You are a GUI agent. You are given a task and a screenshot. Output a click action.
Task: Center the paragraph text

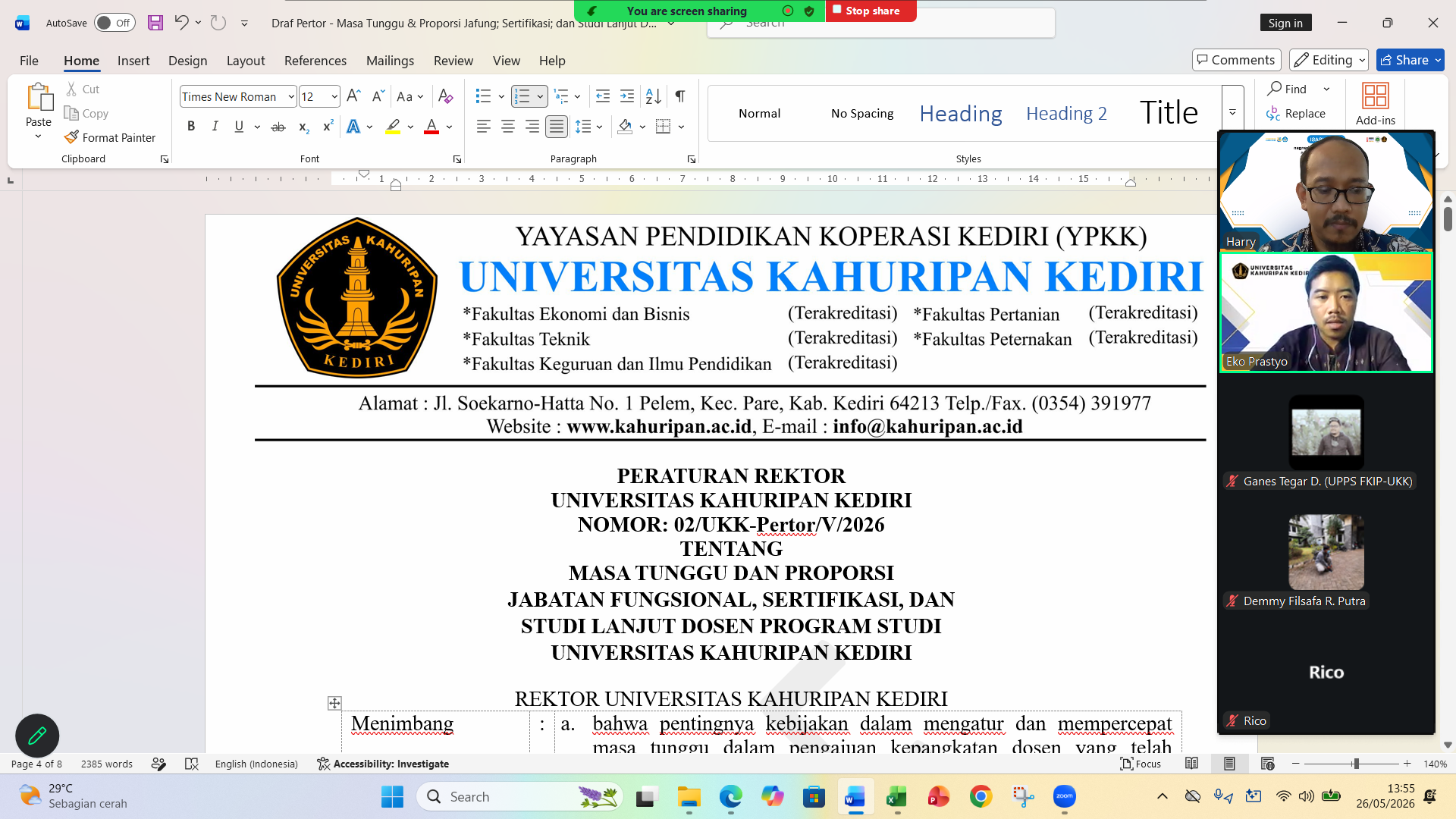[508, 127]
